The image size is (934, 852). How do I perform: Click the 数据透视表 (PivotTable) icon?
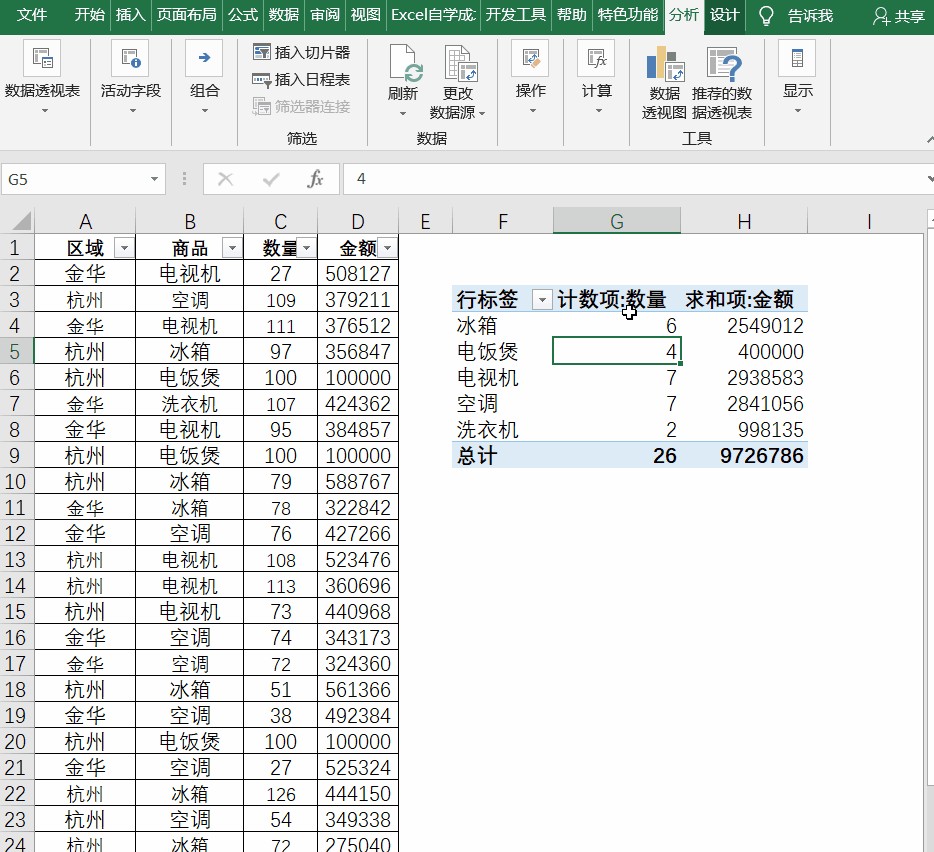(x=42, y=59)
